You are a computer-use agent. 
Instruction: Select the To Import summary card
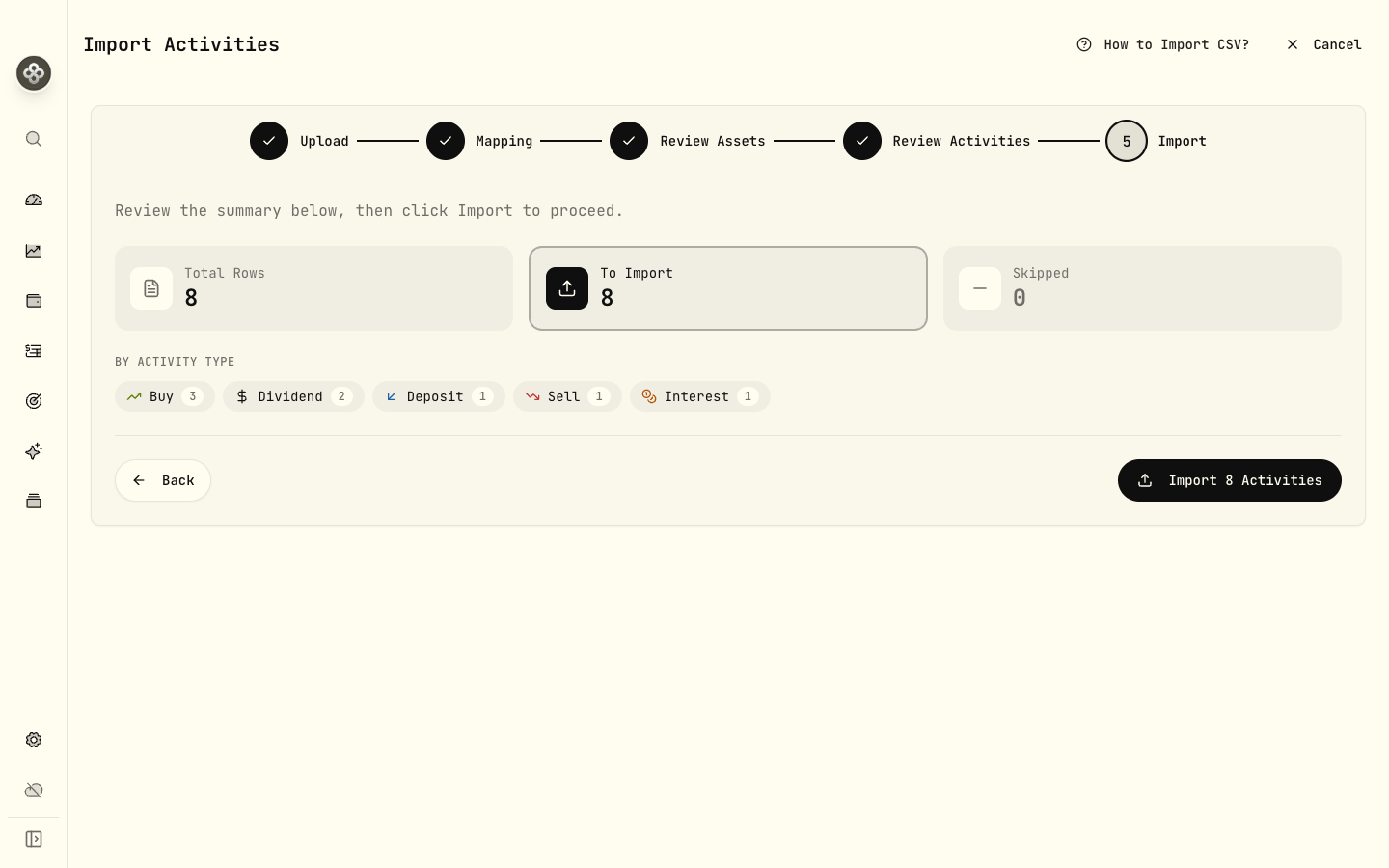(728, 288)
